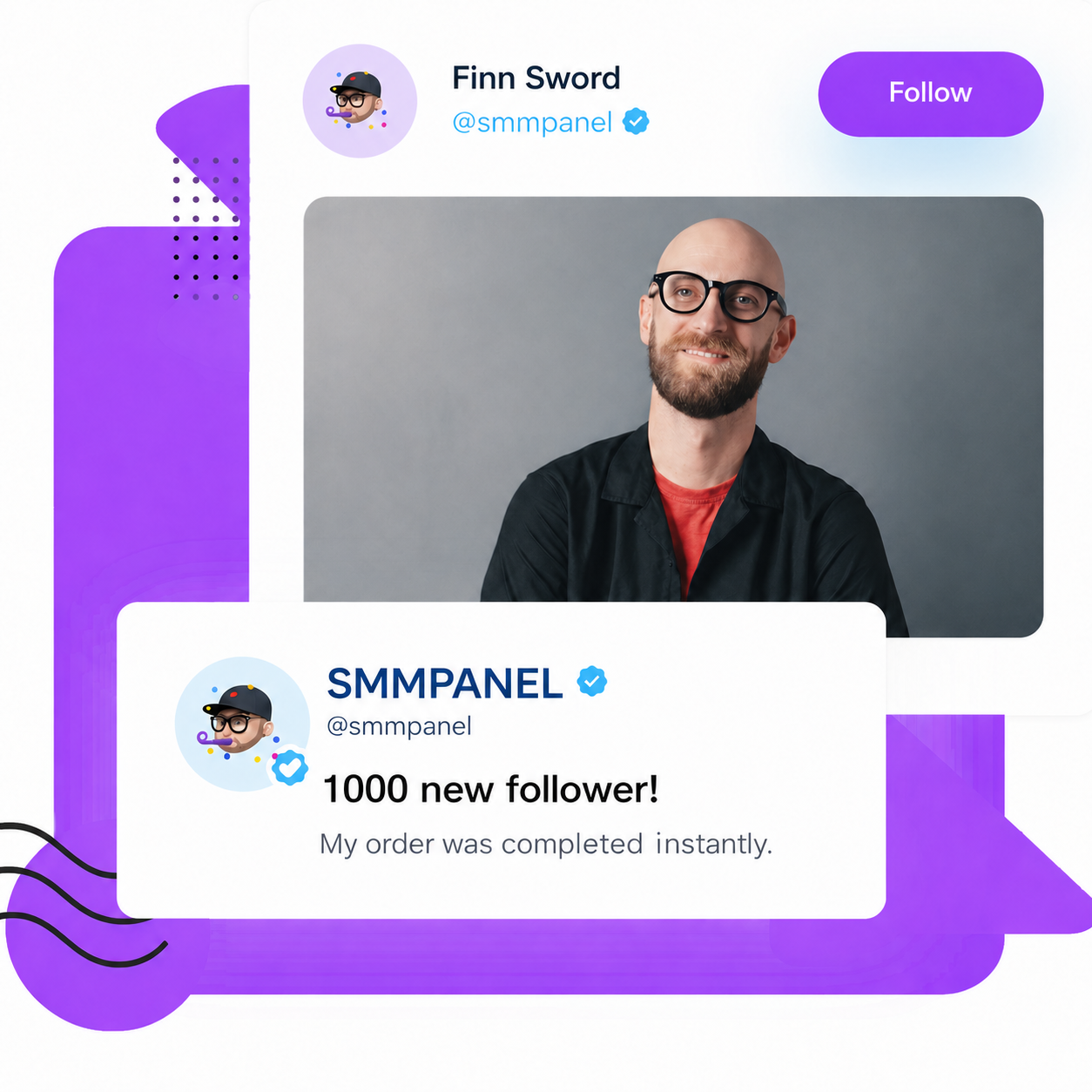The image size is (1092, 1092).
Task: Click the man's black glasses in photo
Action: 718,297
